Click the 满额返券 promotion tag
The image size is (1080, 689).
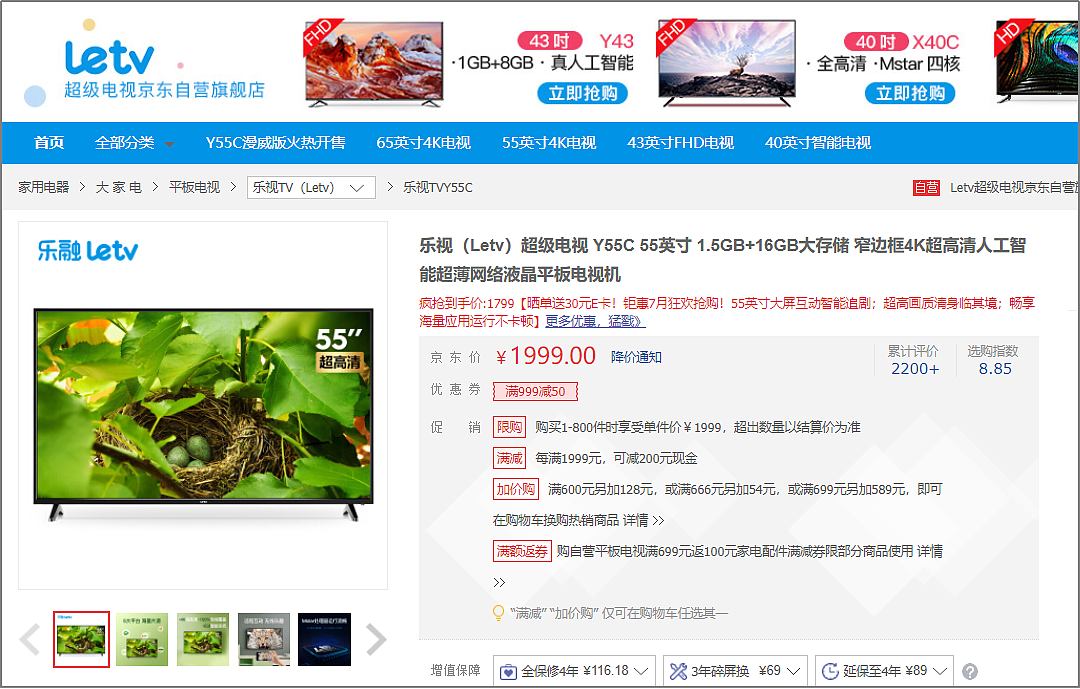tap(522, 551)
